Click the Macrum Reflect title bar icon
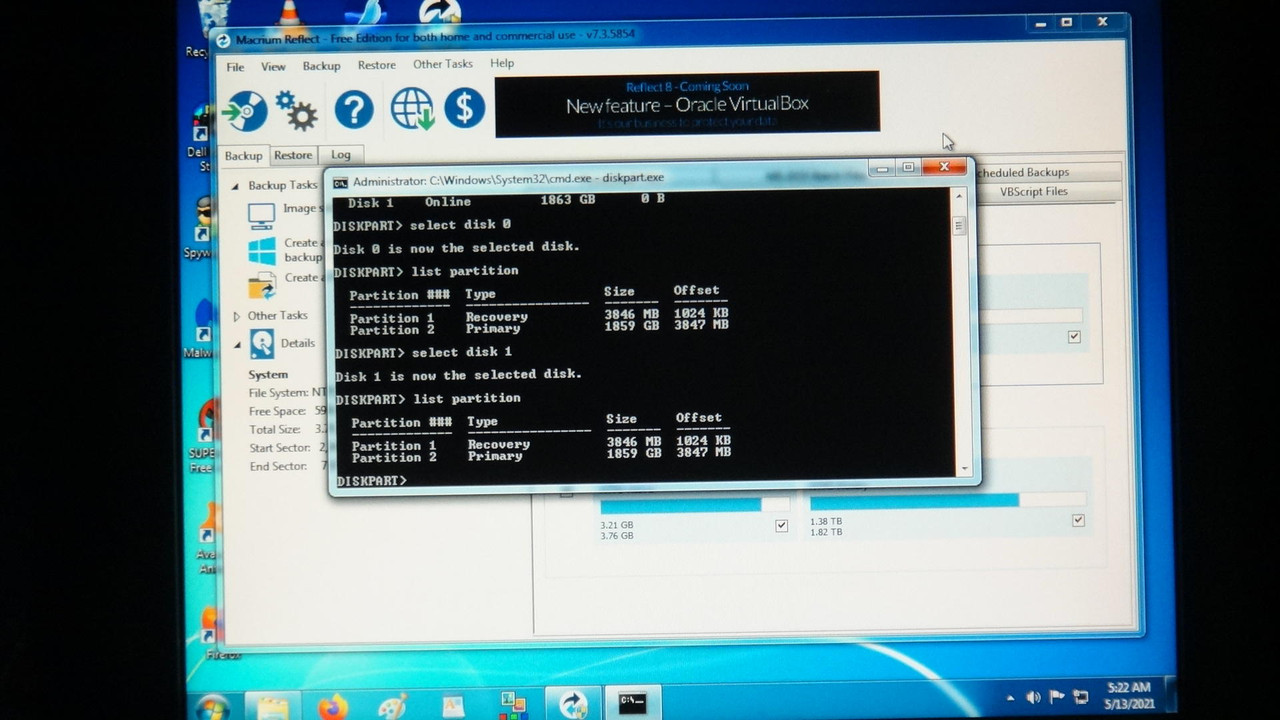1280x720 pixels. [x=223, y=41]
